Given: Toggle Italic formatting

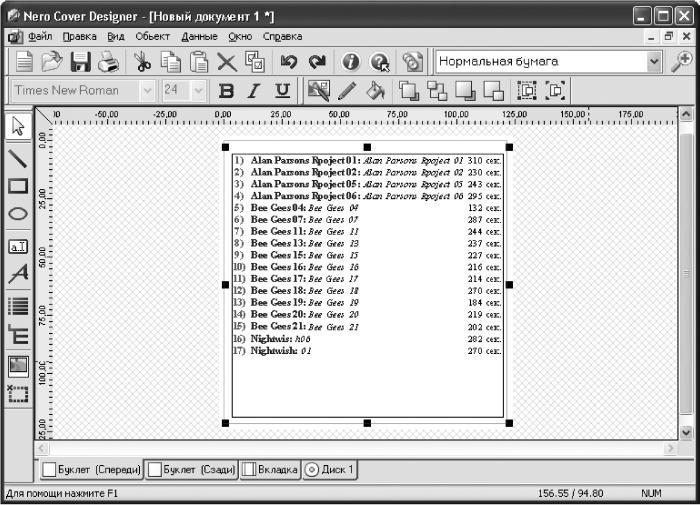Looking at the screenshot, I should click(x=254, y=91).
